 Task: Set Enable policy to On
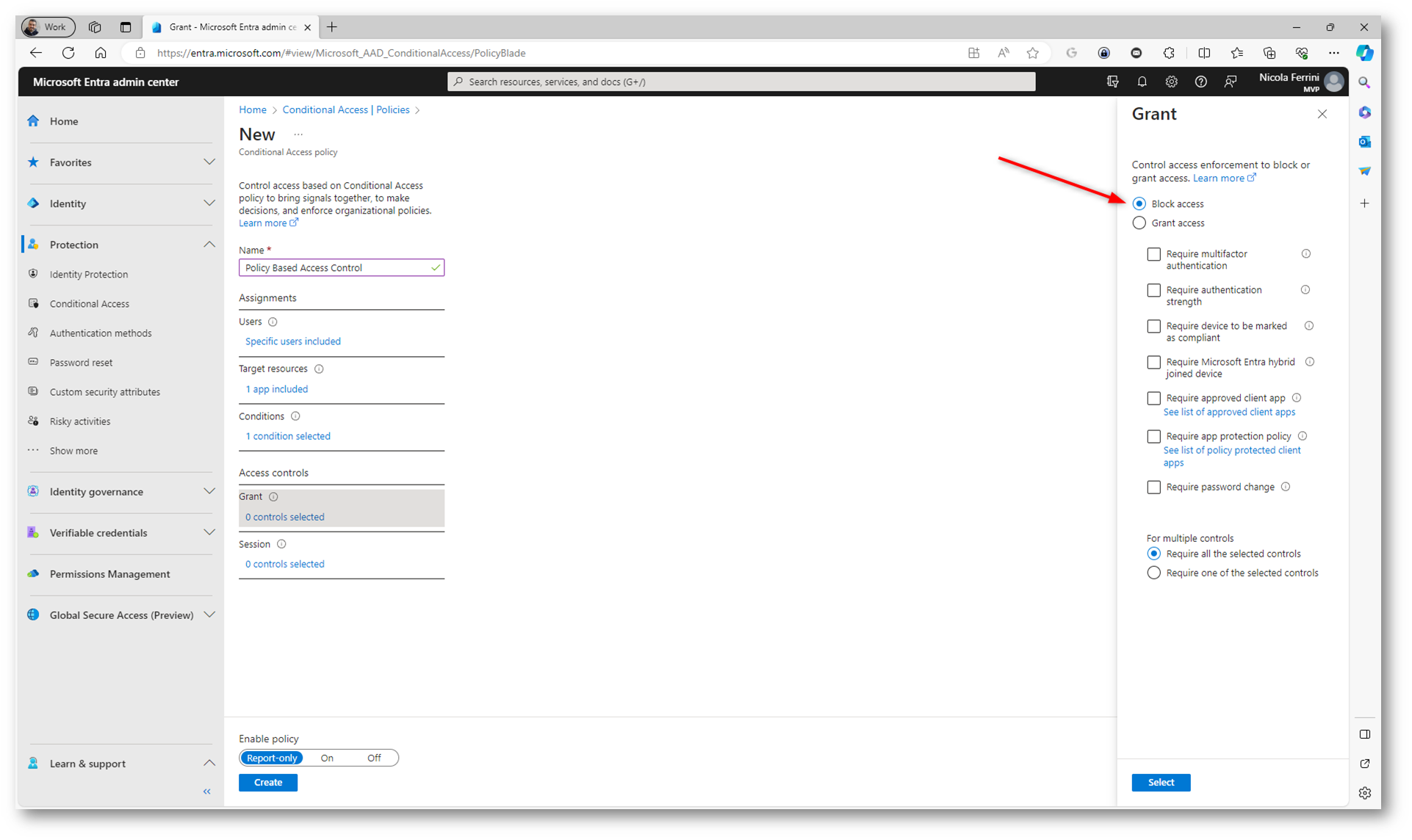[327, 758]
